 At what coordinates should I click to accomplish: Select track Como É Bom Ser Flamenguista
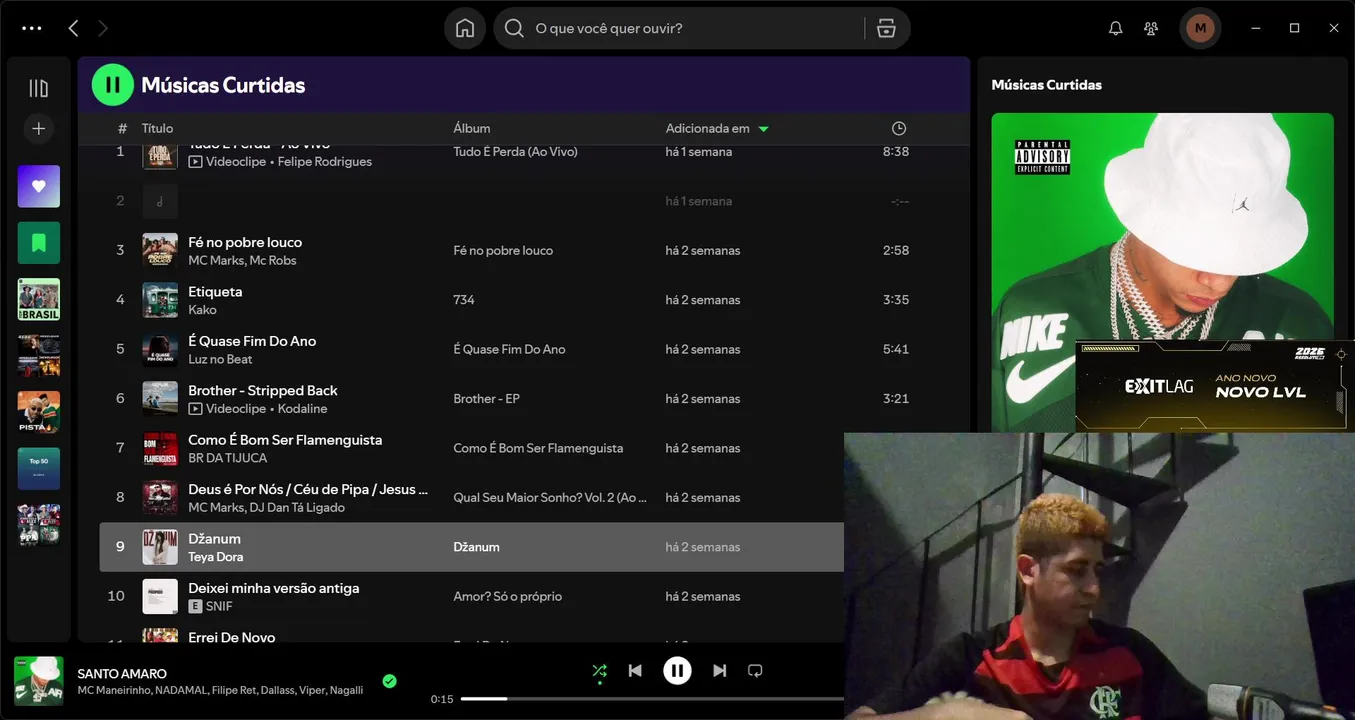(x=285, y=440)
